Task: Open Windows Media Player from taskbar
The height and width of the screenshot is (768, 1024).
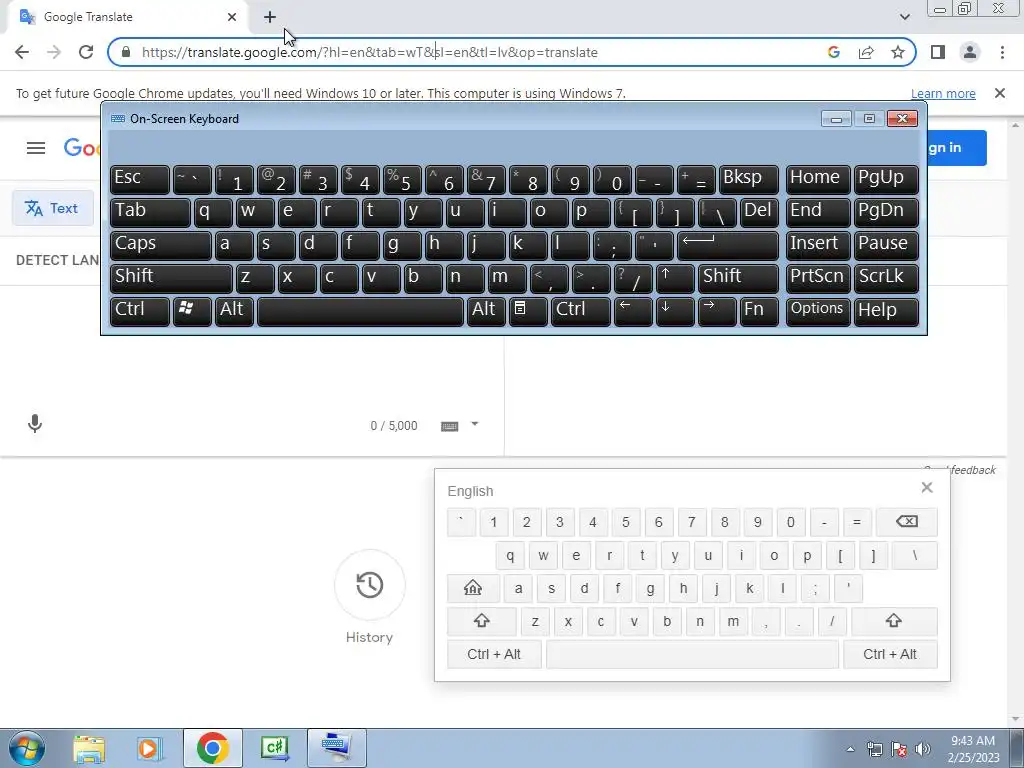Action: [149, 748]
